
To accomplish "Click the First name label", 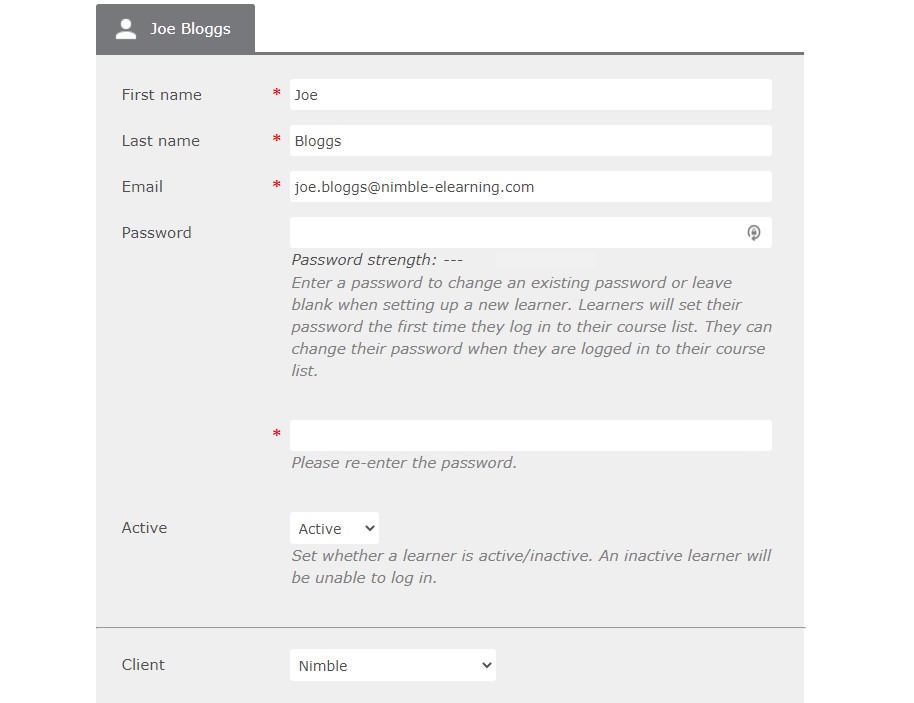I will [x=161, y=95].
